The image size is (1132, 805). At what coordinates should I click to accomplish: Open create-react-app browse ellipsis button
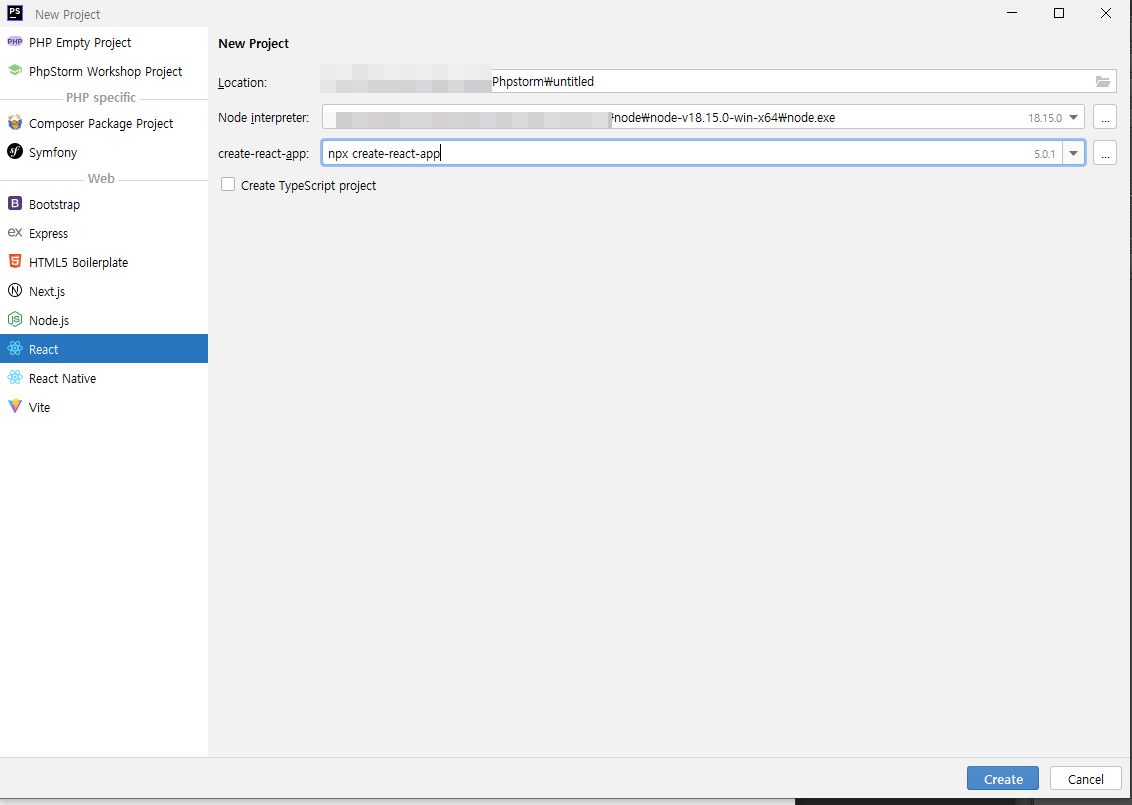click(x=1105, y=154)
